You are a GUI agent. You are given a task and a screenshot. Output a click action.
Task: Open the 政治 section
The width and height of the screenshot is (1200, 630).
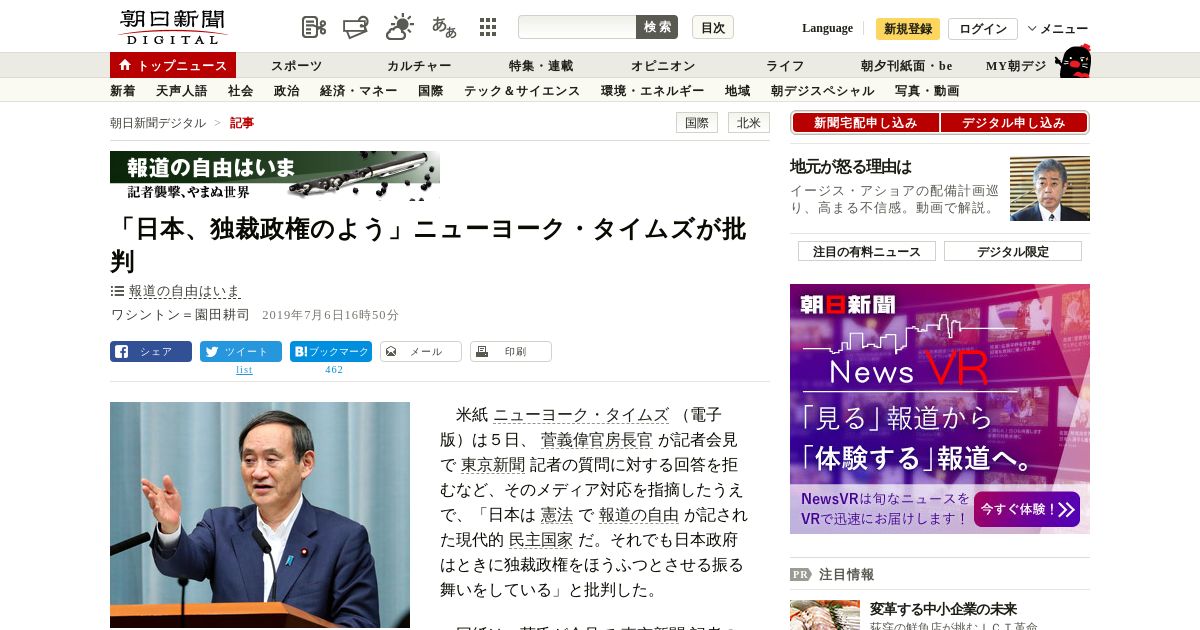click(x=287, y=91)
